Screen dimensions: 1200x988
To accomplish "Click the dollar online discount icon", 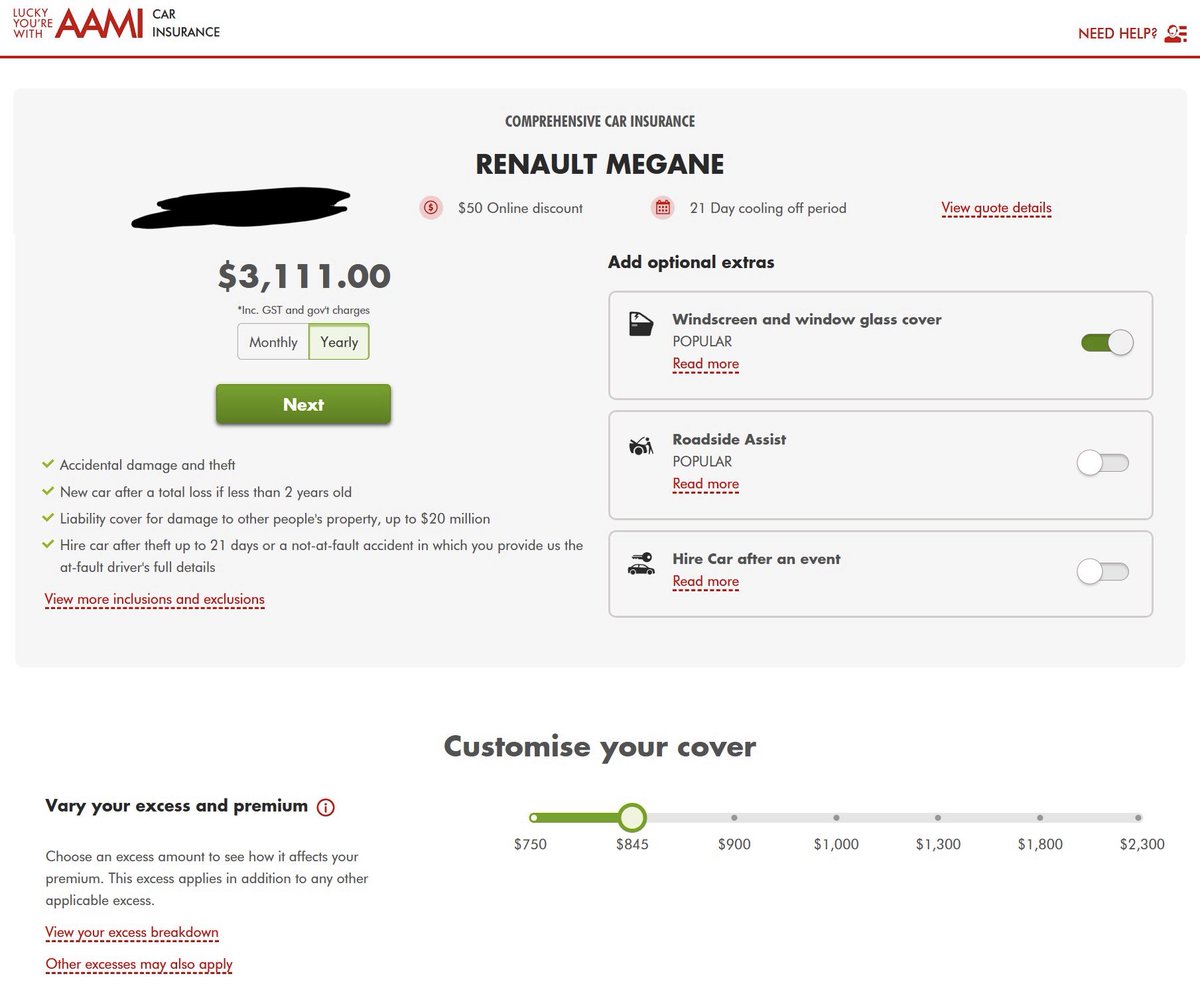I will click(431, 208).
